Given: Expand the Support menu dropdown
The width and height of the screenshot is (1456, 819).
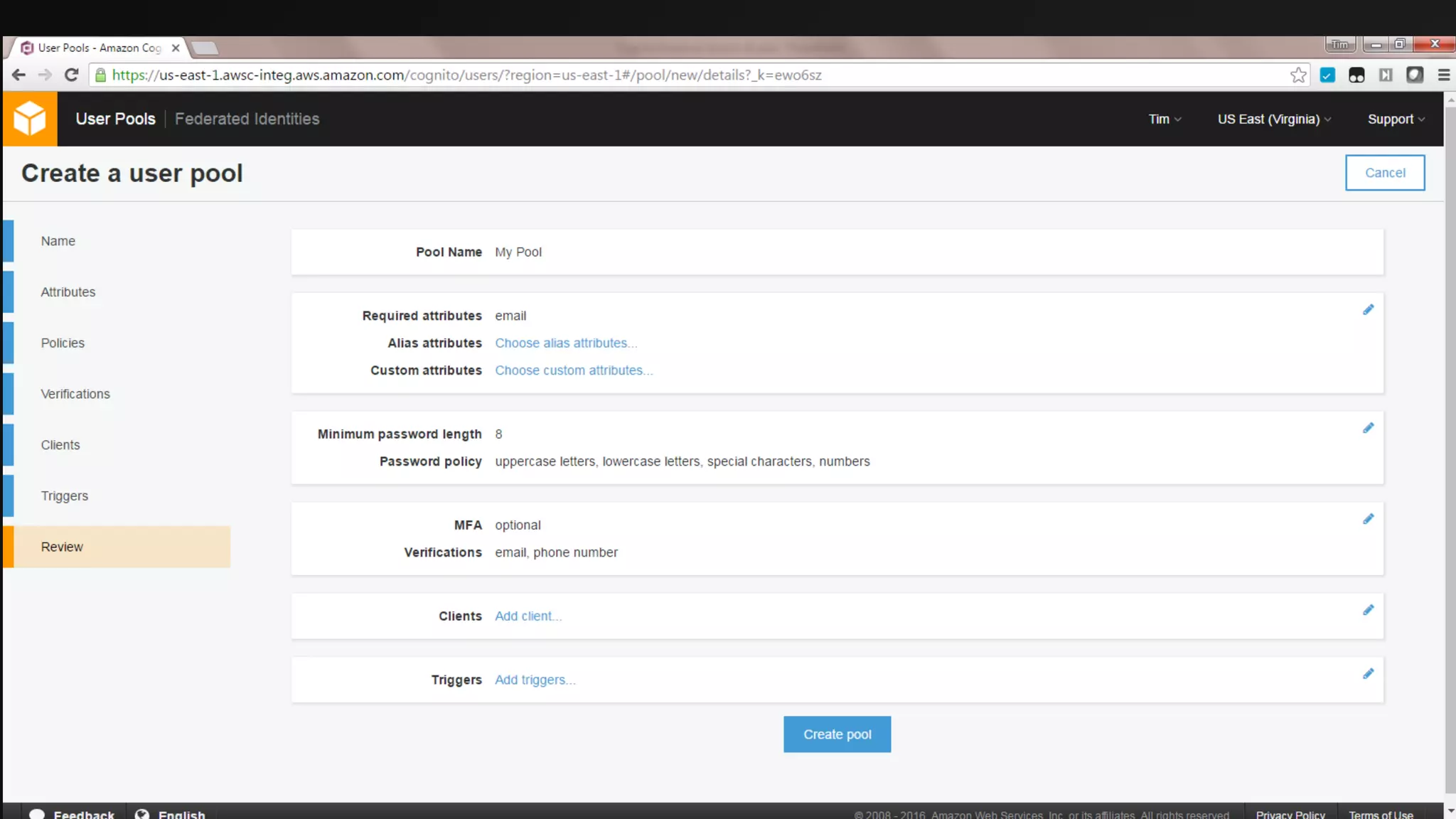Looking at the screenshot, I should (x=1396, y=119).
